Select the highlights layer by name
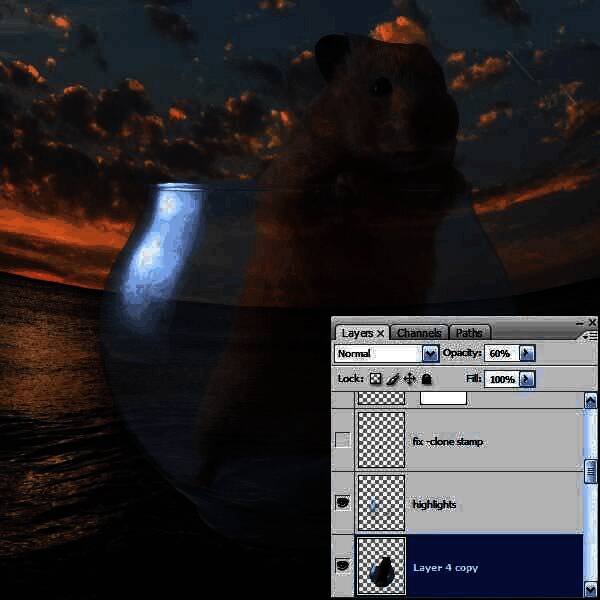The image size is (600, 600). pos(434,504)
